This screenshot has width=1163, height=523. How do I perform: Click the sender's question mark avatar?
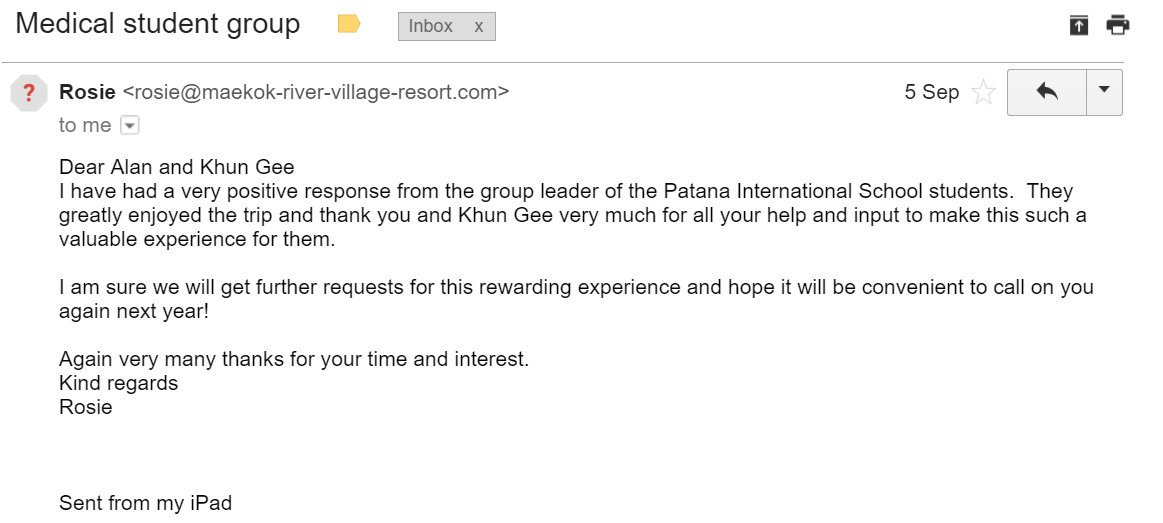29,93
